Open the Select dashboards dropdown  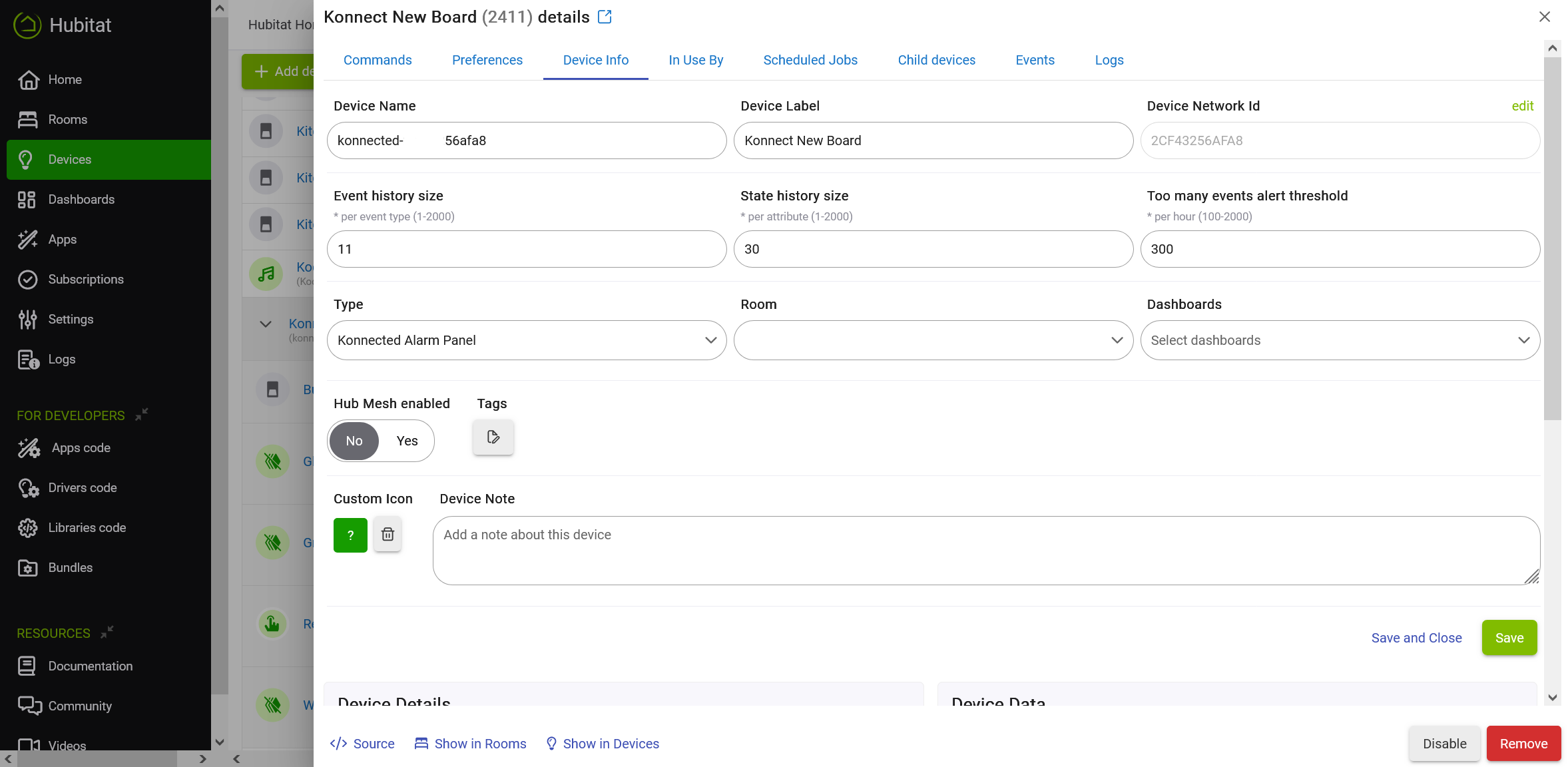(1340, 340)
